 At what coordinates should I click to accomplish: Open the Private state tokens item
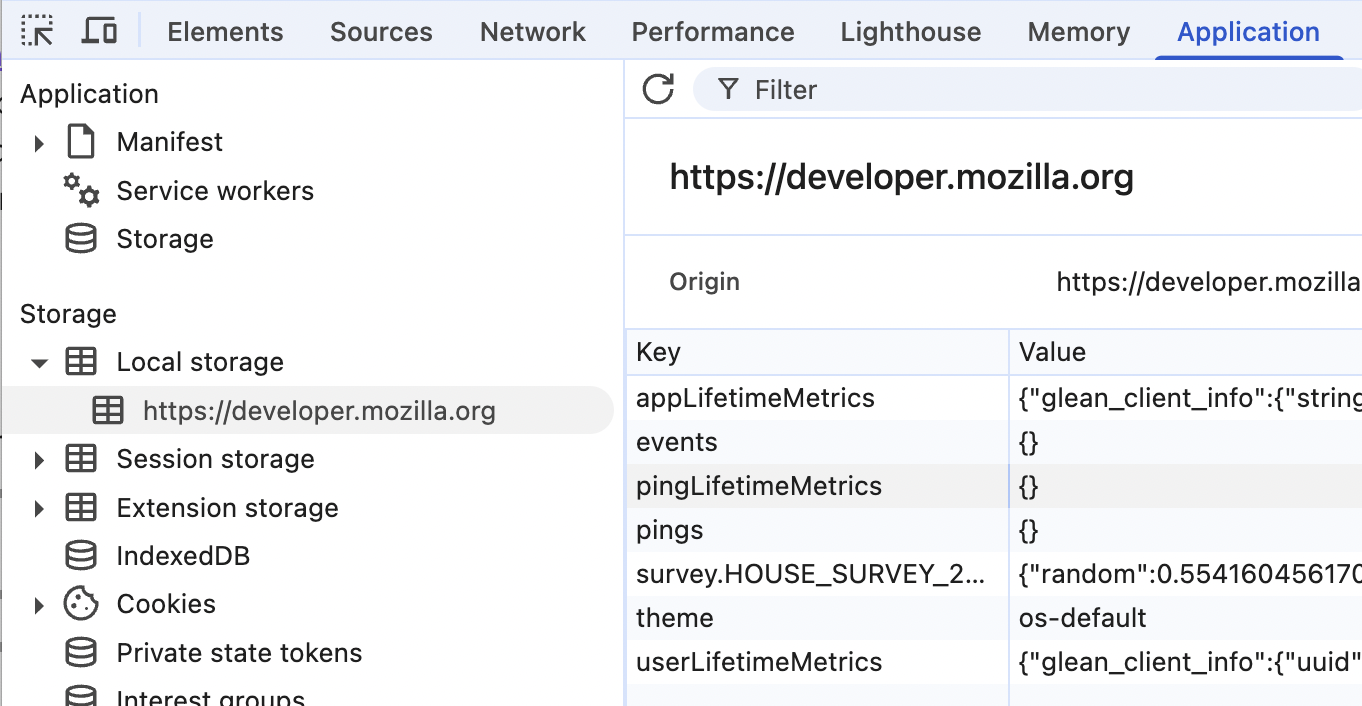point(239,653)
